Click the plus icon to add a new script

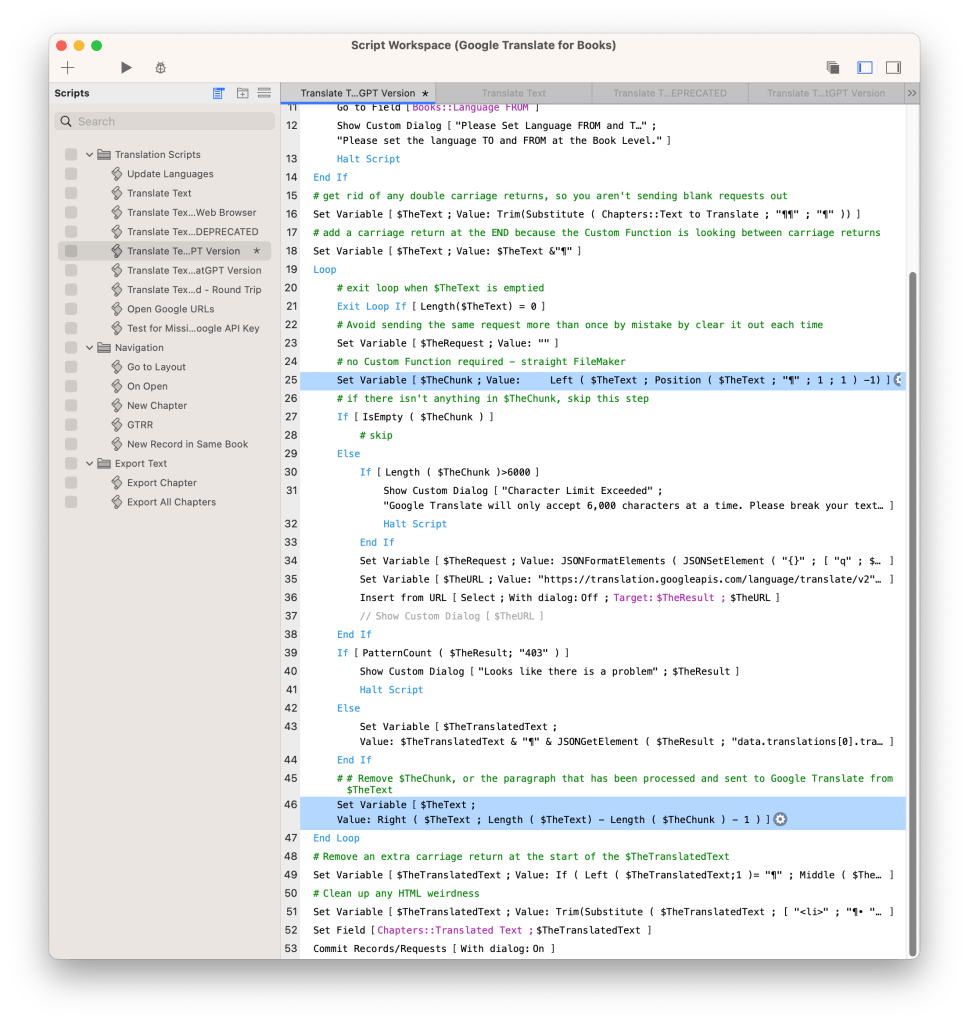(68, 68)
